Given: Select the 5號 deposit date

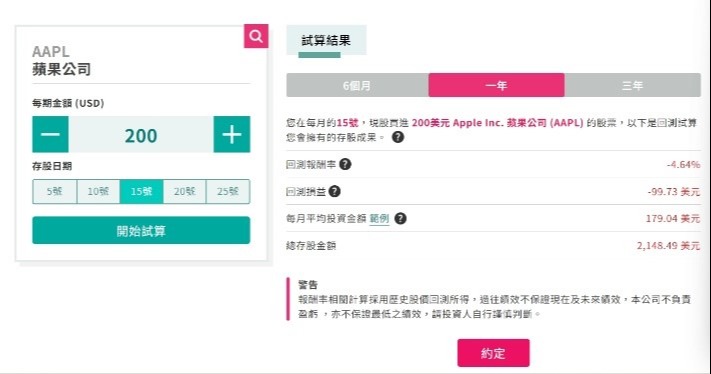Looking at the screenshot, I should coord(54,191).
